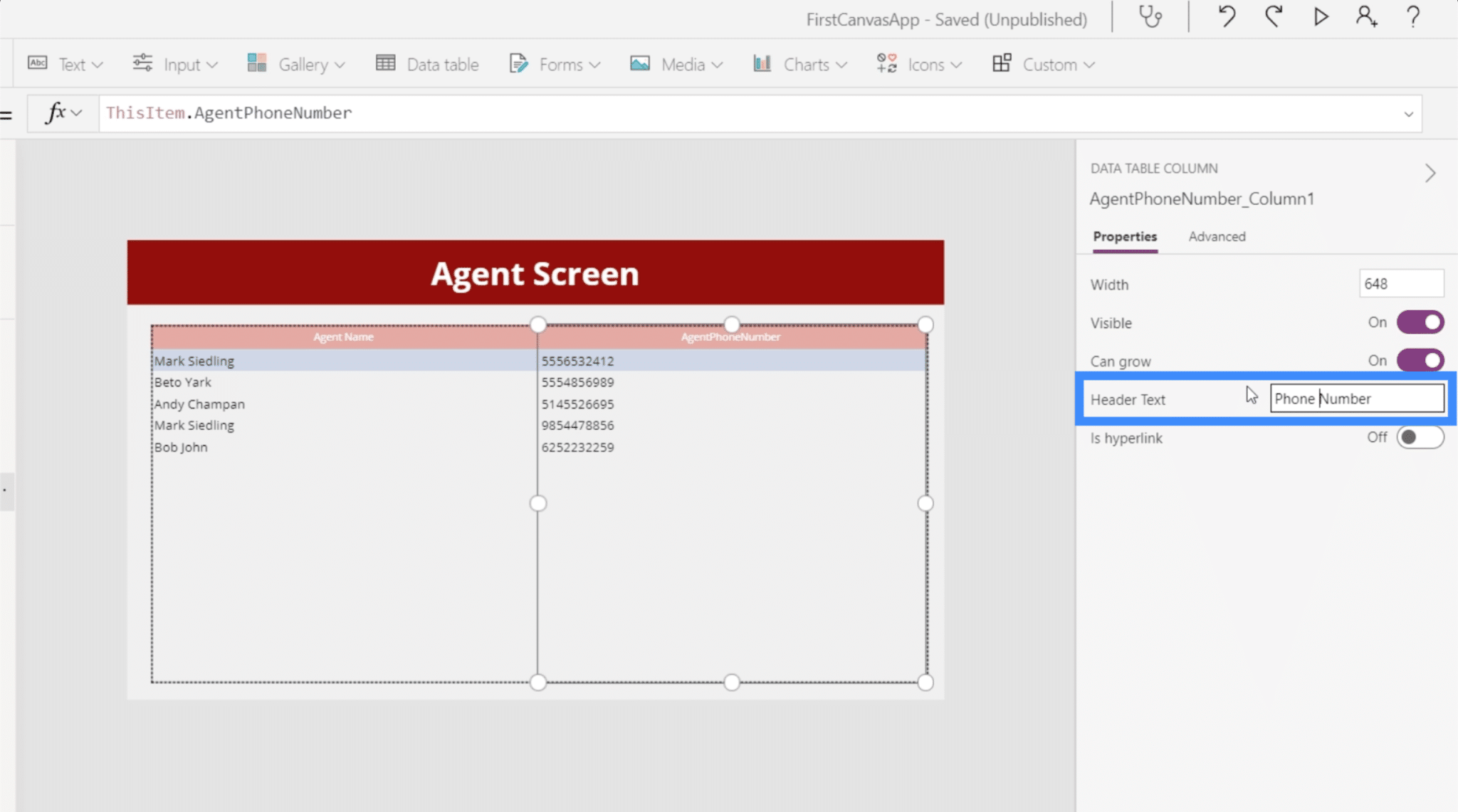Open the App checker stethoscope icon

pyautogui.click(x=1150, y=17)
